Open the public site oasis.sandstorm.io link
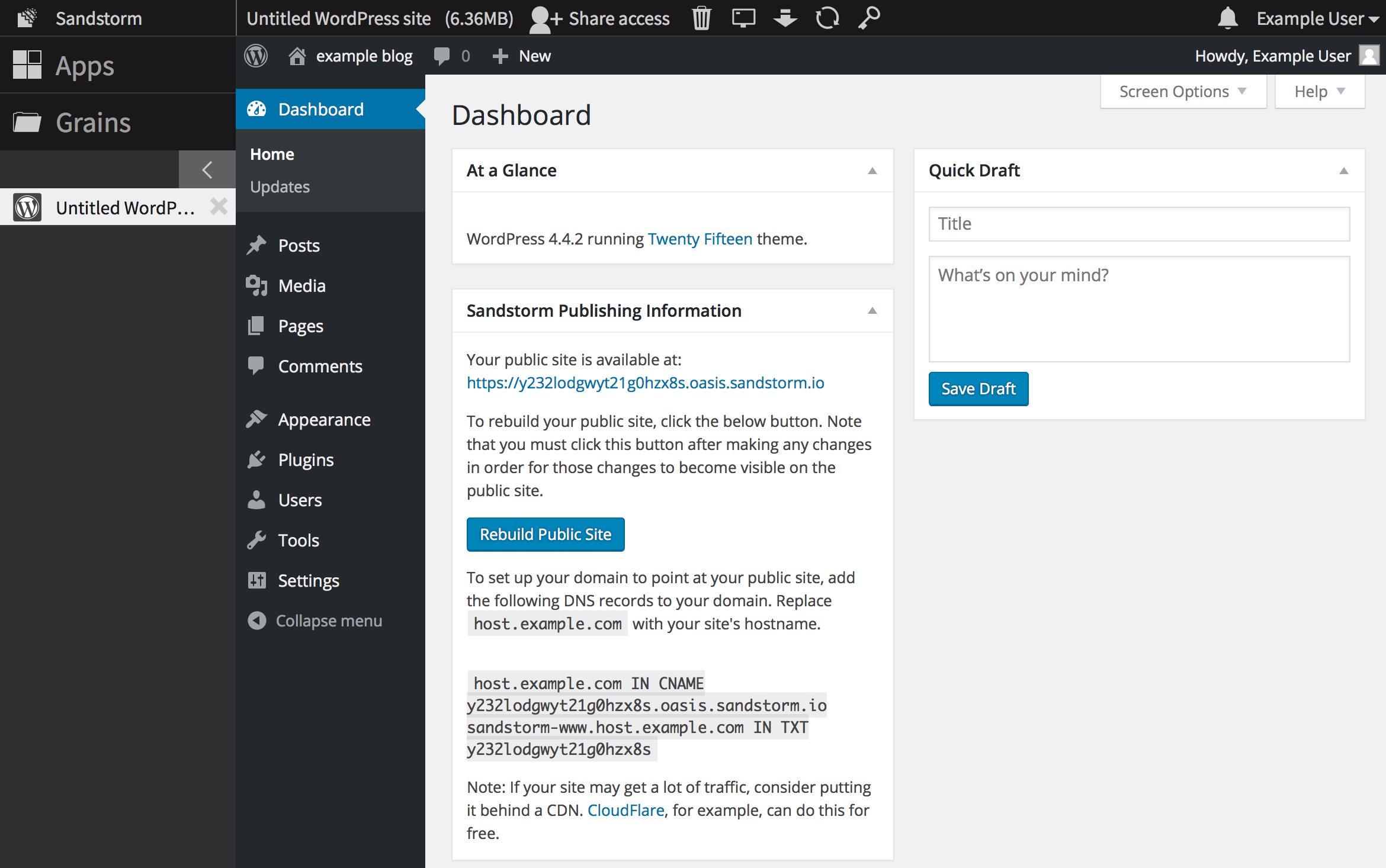Image resolution: width=1386 pixels, height=868 pixels. [x=645, y=382]
